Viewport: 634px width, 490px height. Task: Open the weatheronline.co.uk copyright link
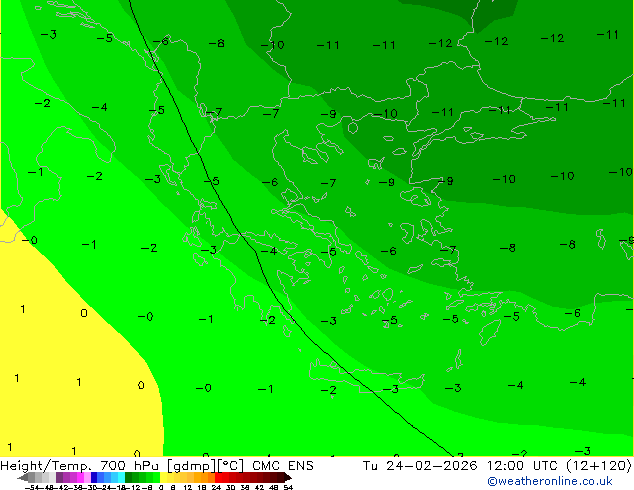(550, 481)
